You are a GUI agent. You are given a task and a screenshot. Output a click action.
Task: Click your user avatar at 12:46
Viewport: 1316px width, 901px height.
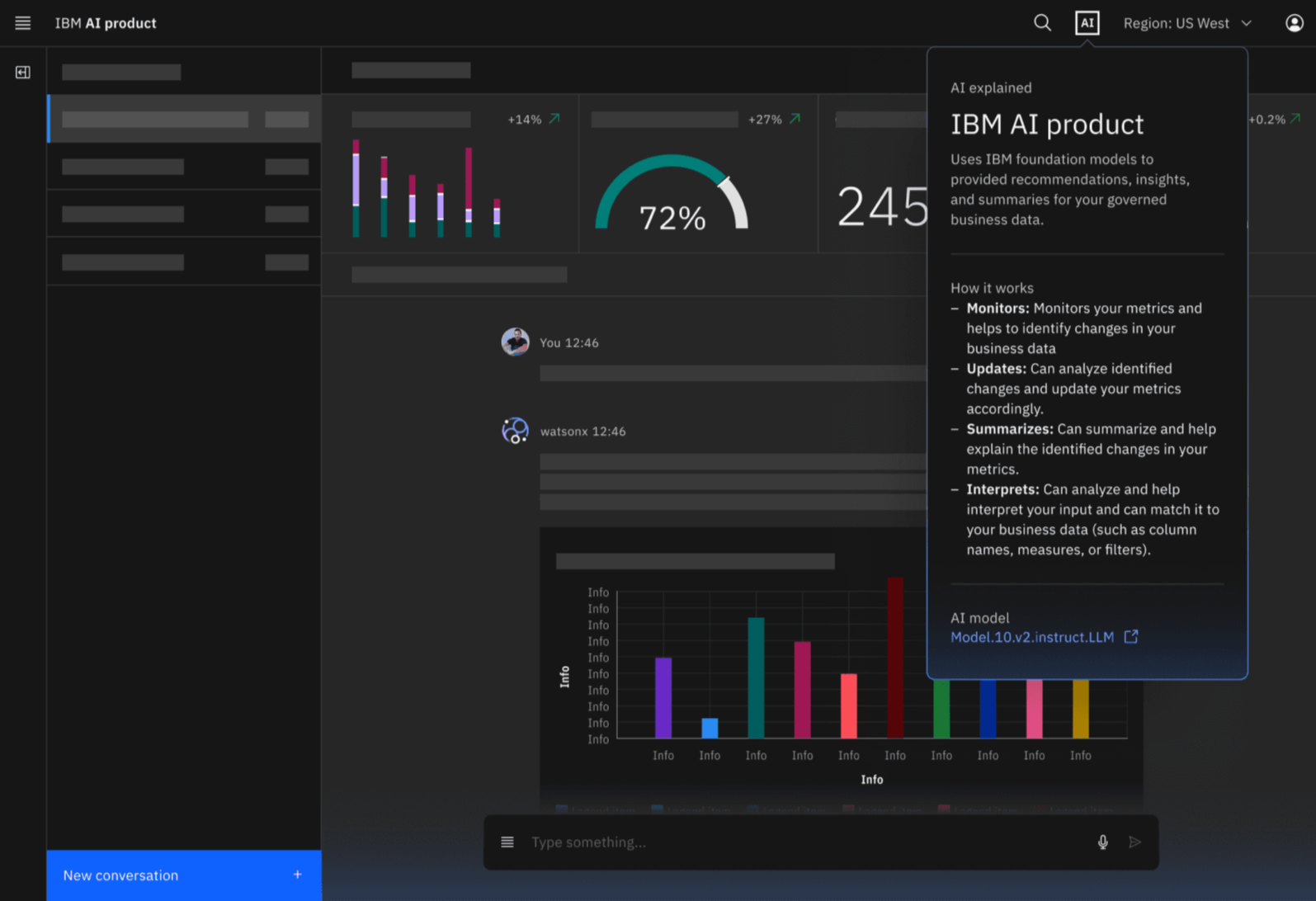515,342
